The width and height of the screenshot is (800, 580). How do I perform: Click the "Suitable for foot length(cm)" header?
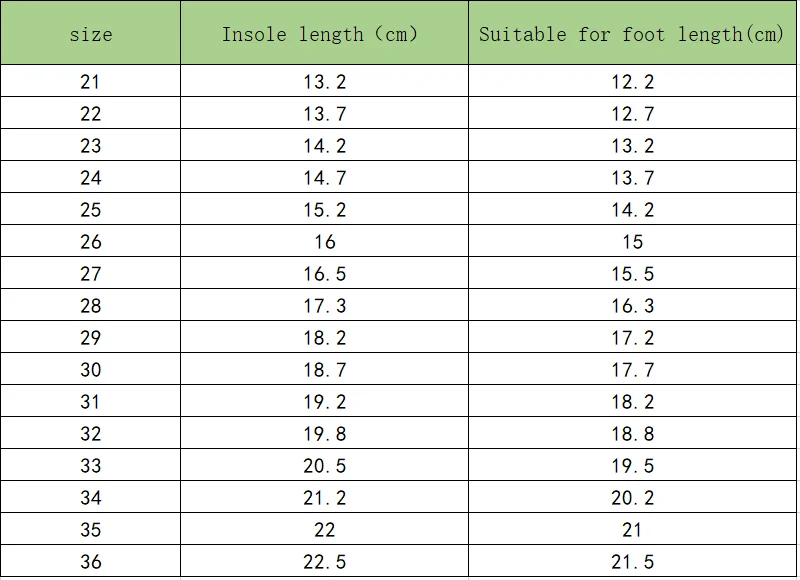pyautogui.click(x=632, y=34)
